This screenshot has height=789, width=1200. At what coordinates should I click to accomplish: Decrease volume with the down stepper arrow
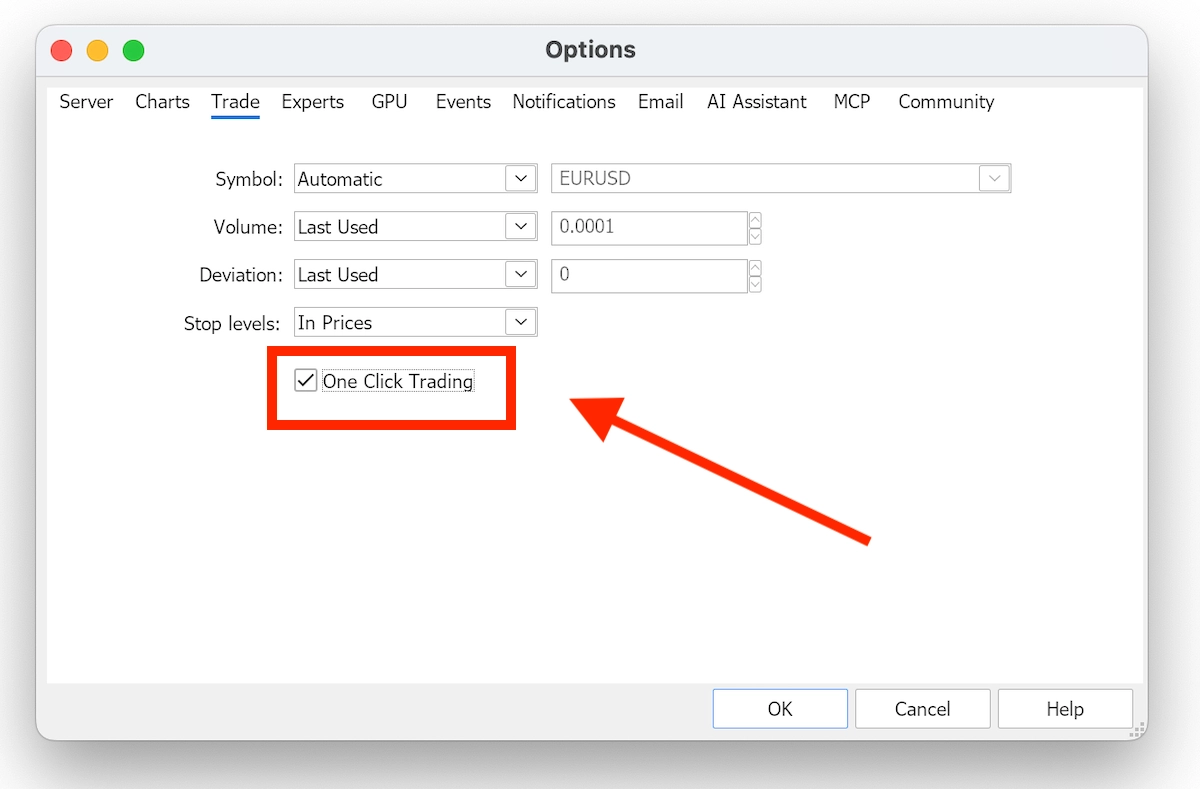pos(755,235)
